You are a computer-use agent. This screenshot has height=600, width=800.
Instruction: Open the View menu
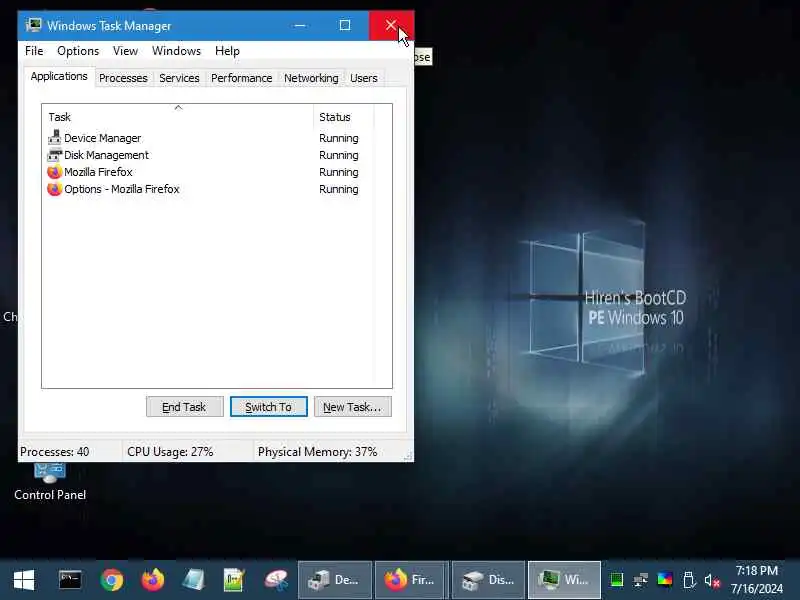pyautogui.click(x=125, y=51)
